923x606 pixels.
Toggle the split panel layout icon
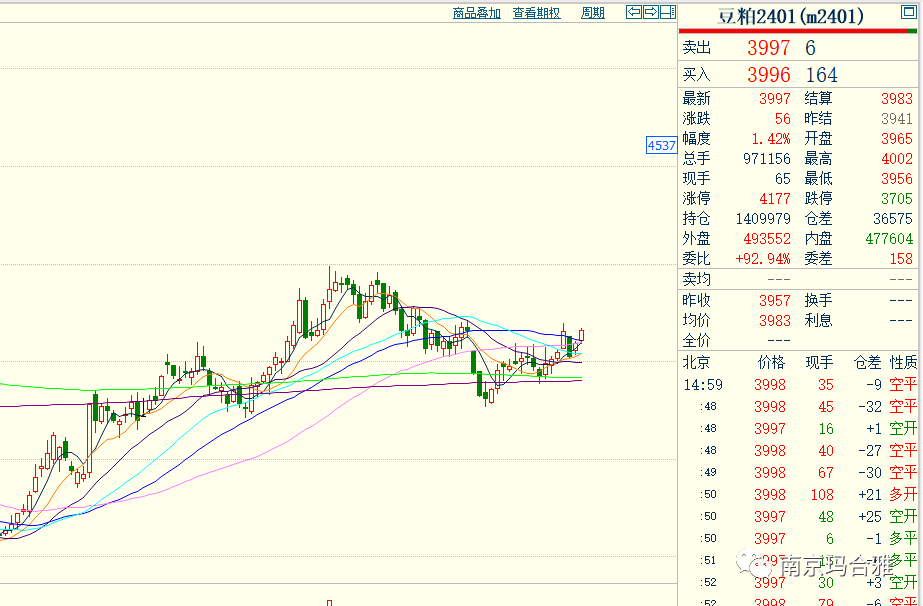click(668, 12)
